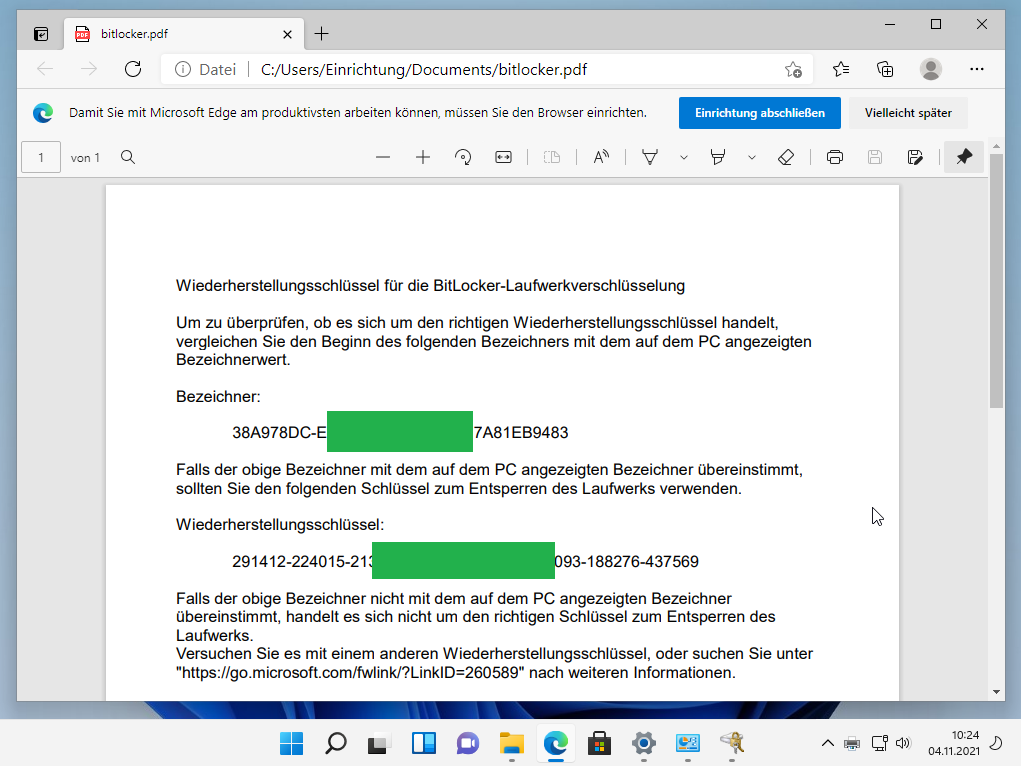Click Save as icon in PDF toolbar
The width and height of the screenshot is (1021, 766).
(x=915, y=157)
